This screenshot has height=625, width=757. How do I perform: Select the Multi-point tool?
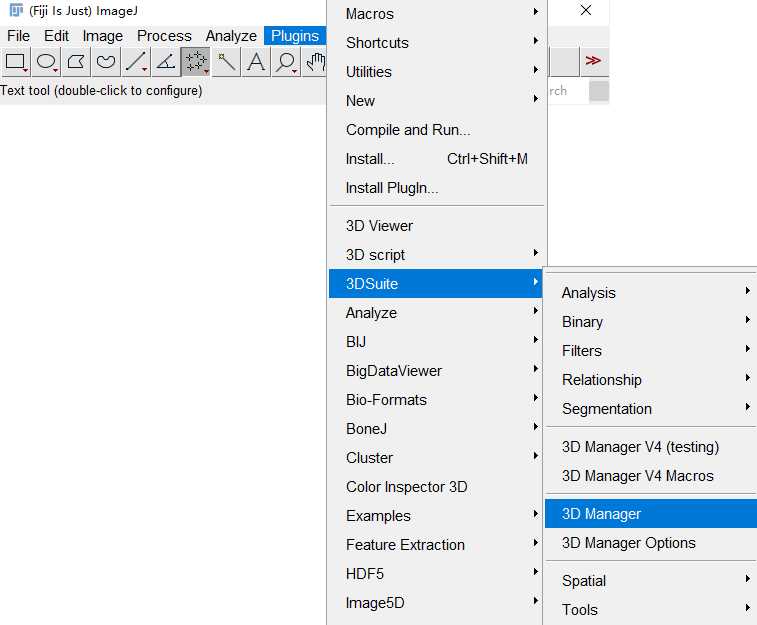[196, 61]
